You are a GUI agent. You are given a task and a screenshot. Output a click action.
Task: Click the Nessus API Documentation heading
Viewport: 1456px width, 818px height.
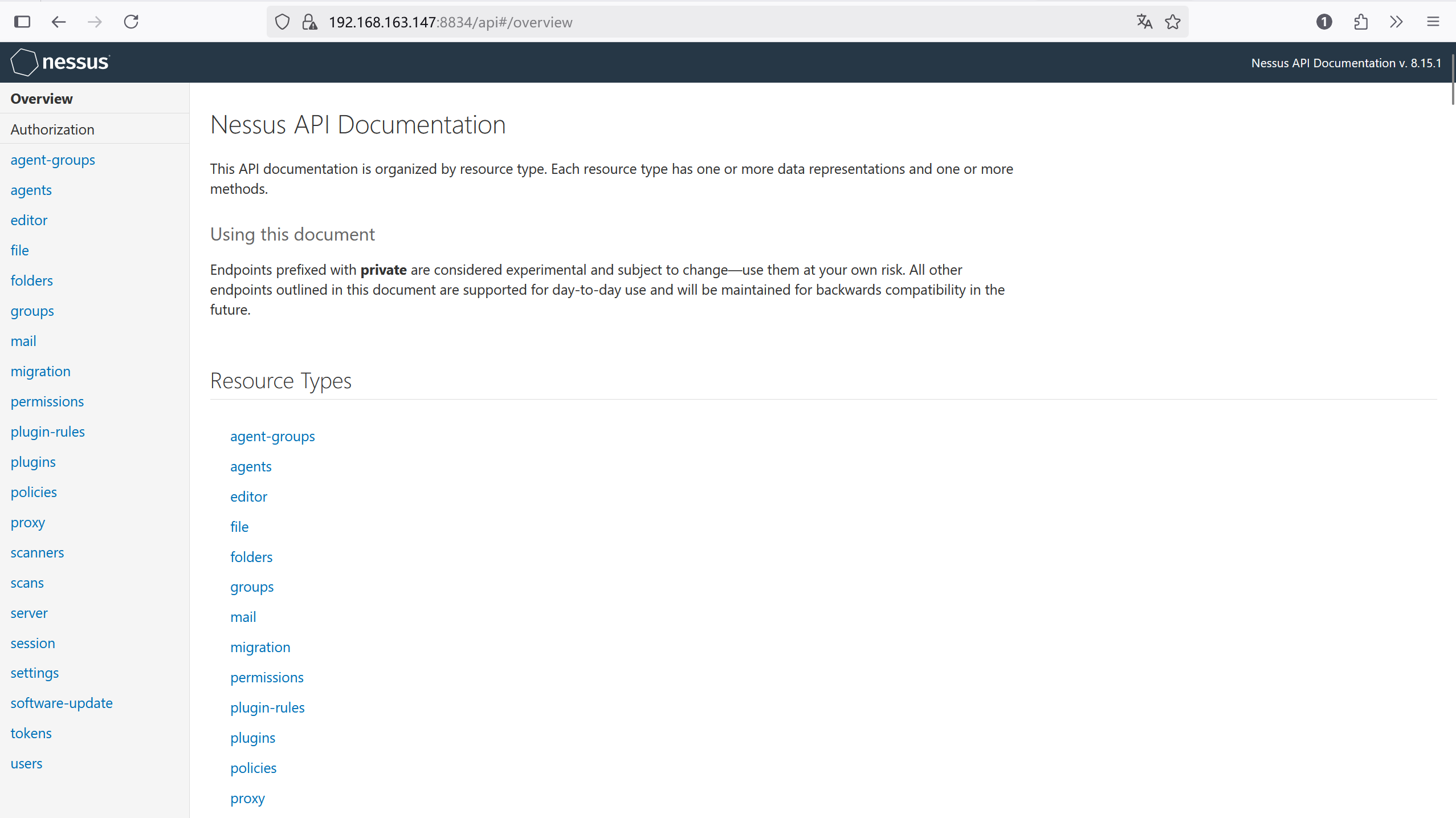358,125
